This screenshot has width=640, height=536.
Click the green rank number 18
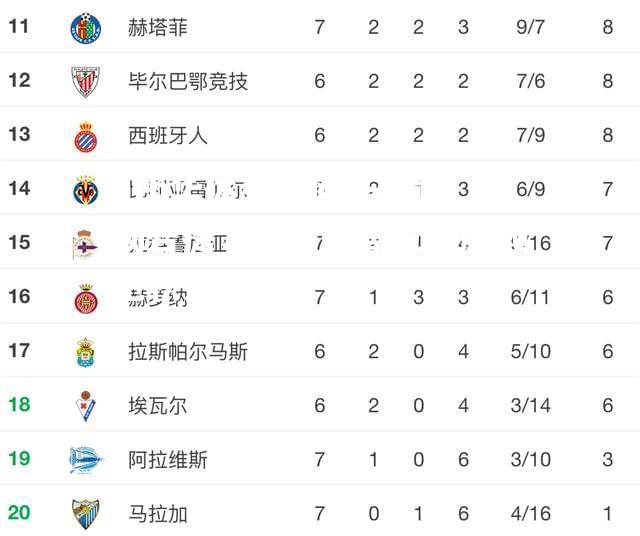coord(19,405)
